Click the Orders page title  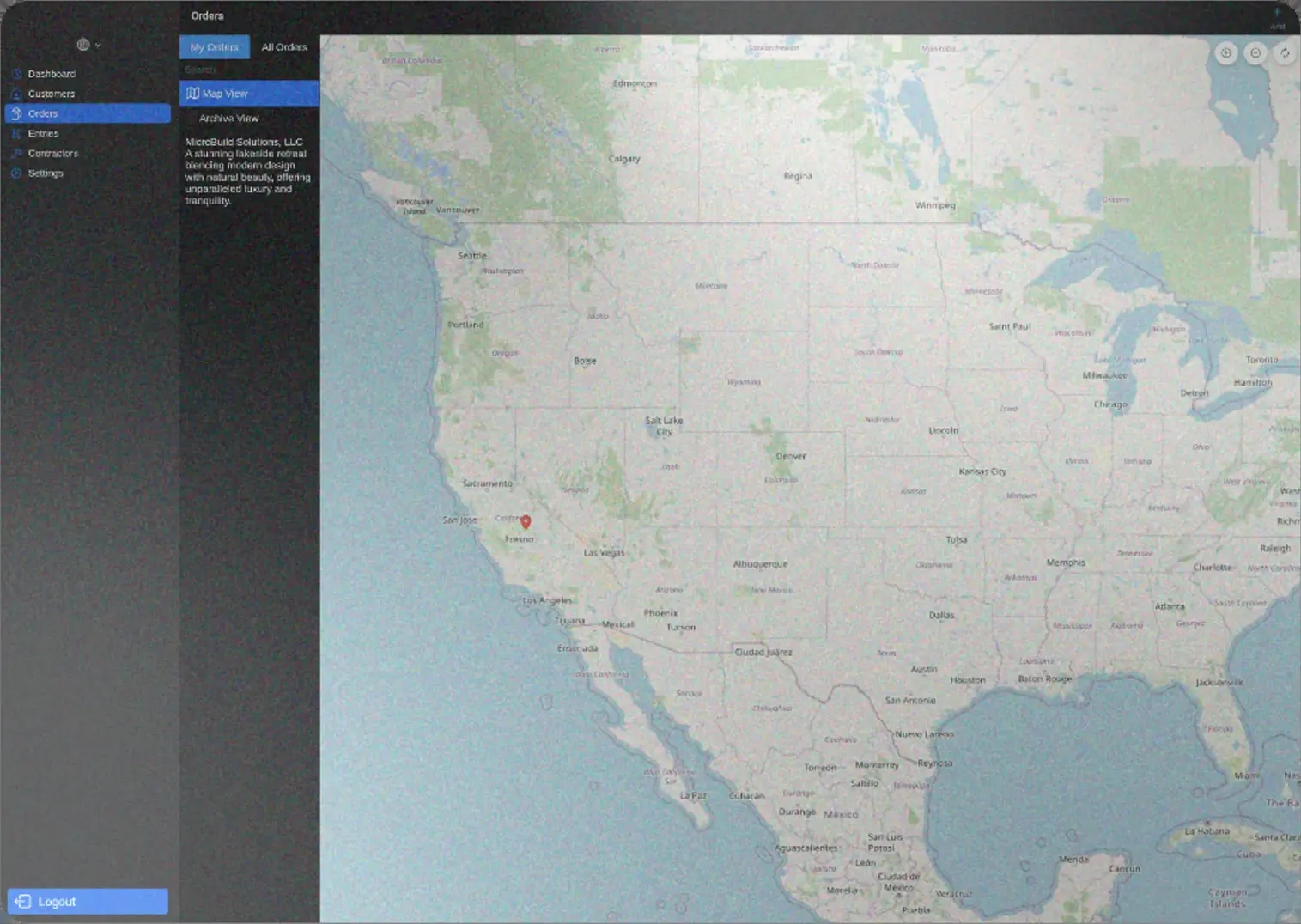(207, 15)
